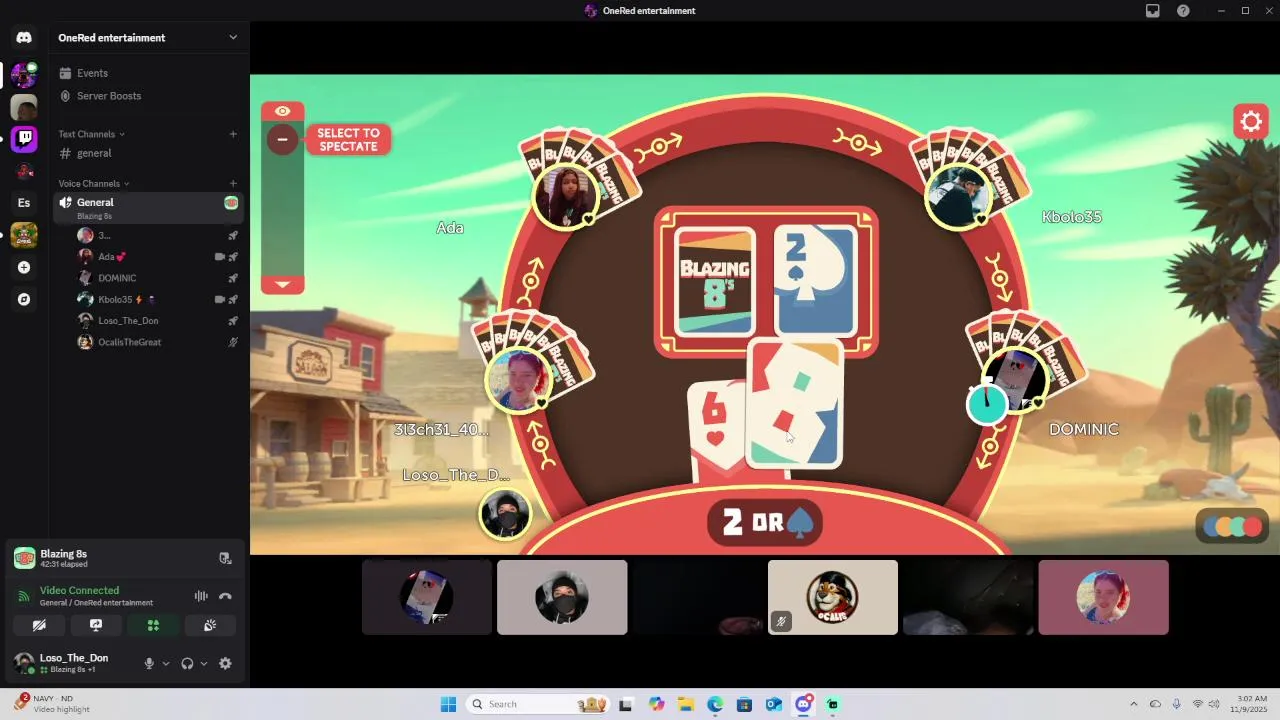The height and width of the screenshot is (720, 1280).
Task: Play the multicolor wild card
Action: [x=796, y=404]
